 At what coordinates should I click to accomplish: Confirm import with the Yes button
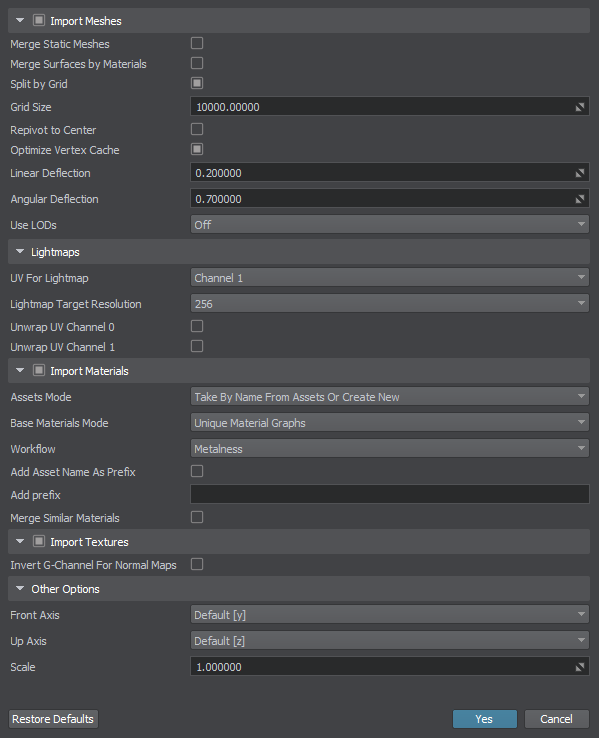(x=485, y=719)
